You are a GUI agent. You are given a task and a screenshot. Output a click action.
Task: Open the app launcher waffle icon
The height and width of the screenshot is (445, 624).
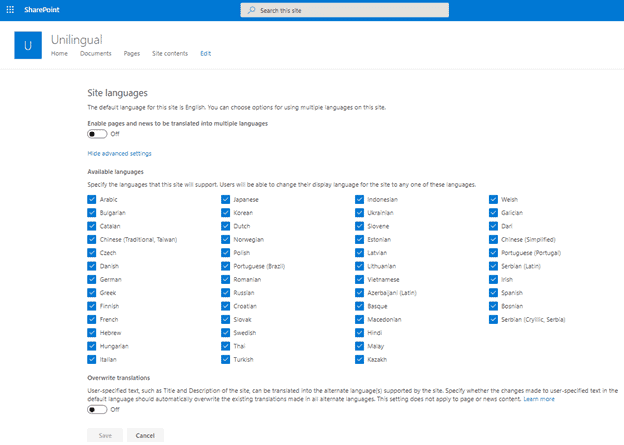pos(10,10)
